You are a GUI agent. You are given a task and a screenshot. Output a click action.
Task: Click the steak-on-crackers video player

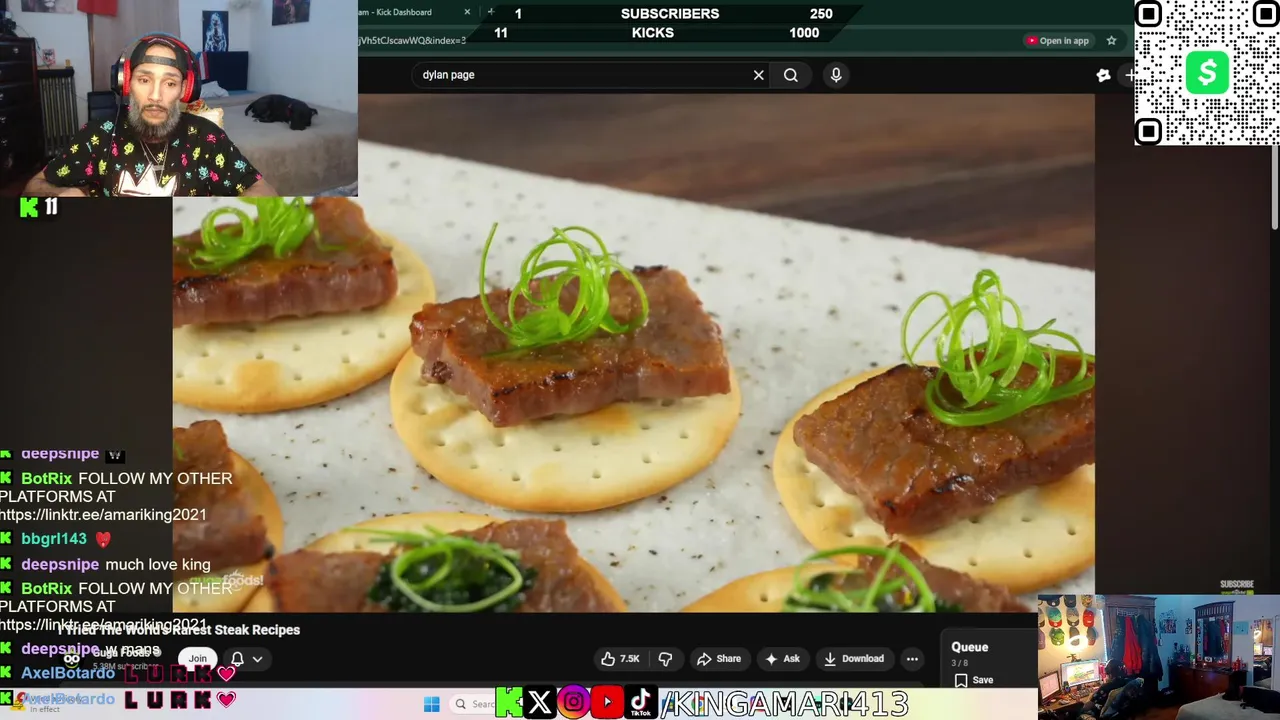coord(634,353)
